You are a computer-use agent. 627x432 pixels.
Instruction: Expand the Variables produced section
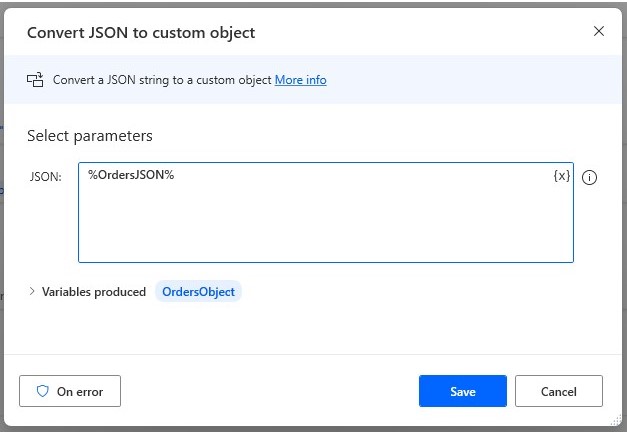32,292
